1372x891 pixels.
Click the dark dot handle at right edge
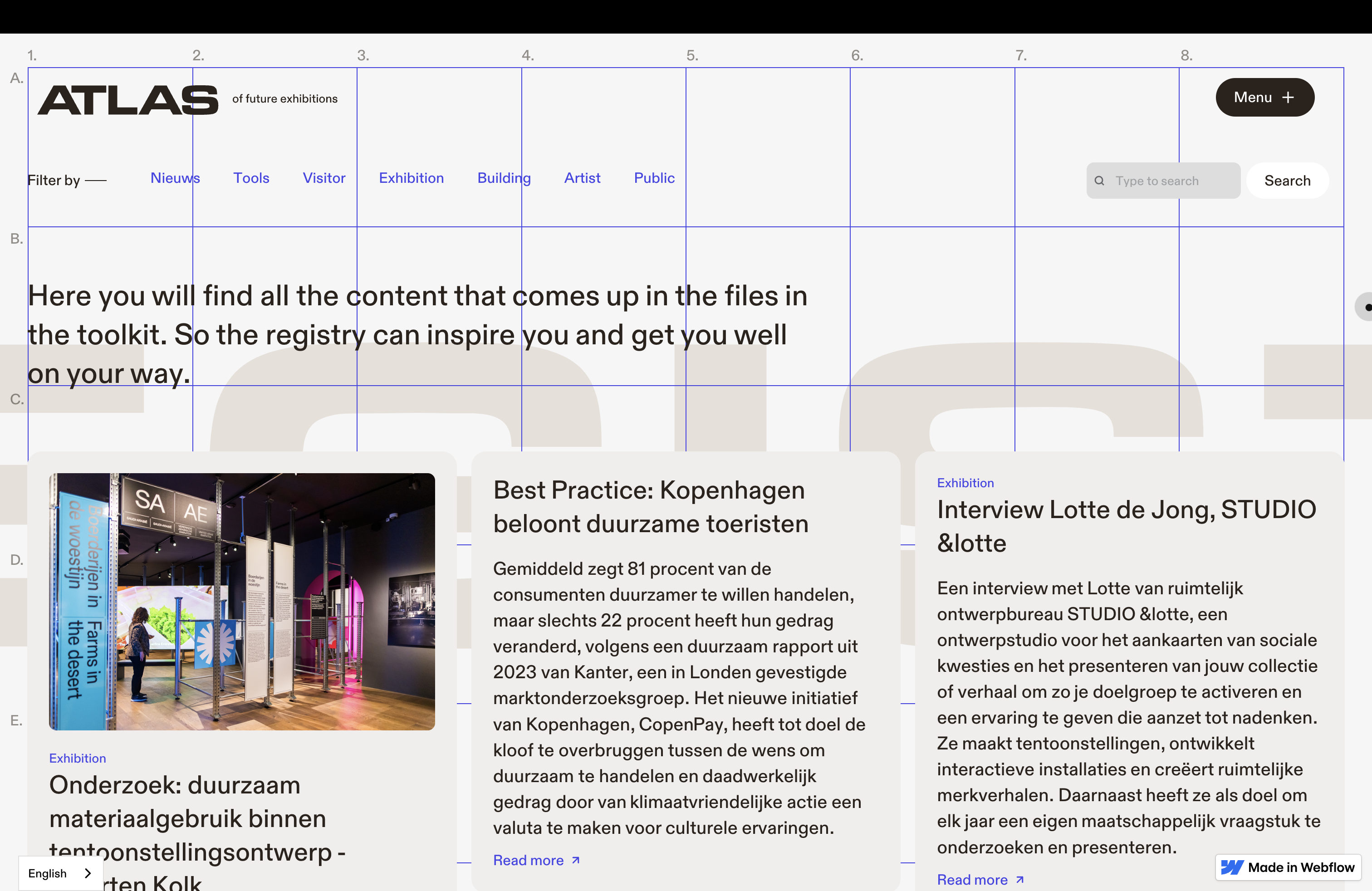[x=1367, y=307]
